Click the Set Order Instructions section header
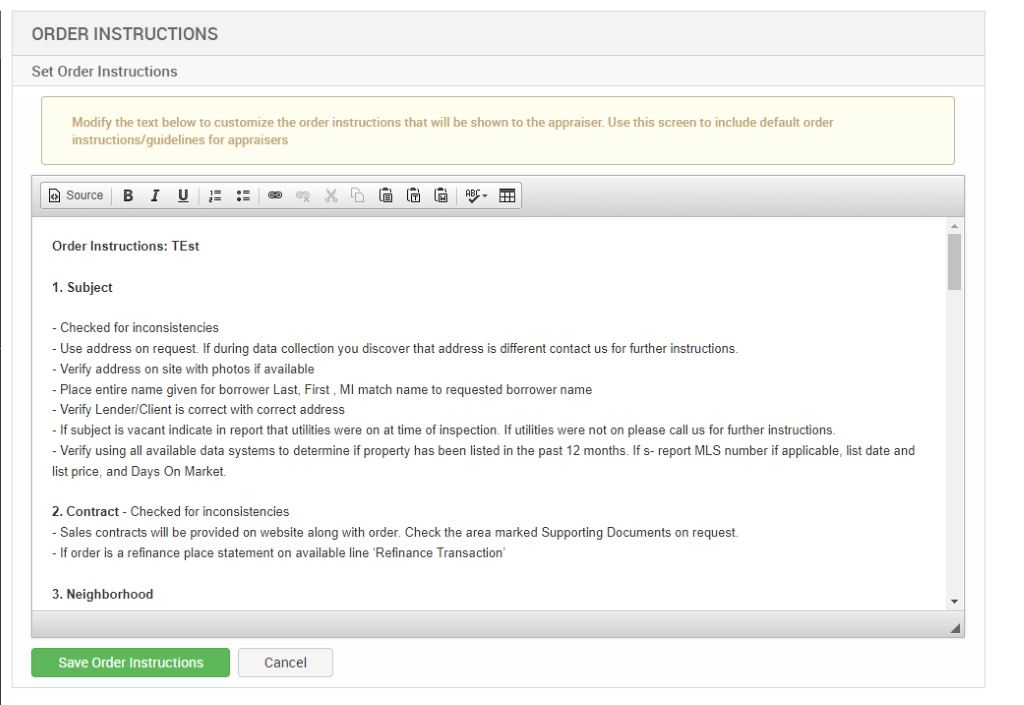Image resolution: width=1024 pixels, height=705 pixels. coord(104,71)
